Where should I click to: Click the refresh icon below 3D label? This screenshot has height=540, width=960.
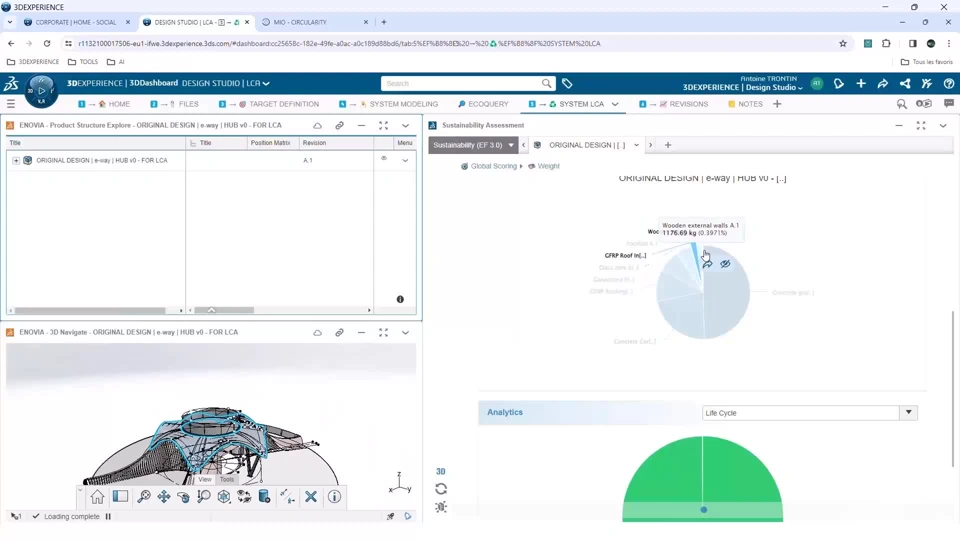click(441, 489)
